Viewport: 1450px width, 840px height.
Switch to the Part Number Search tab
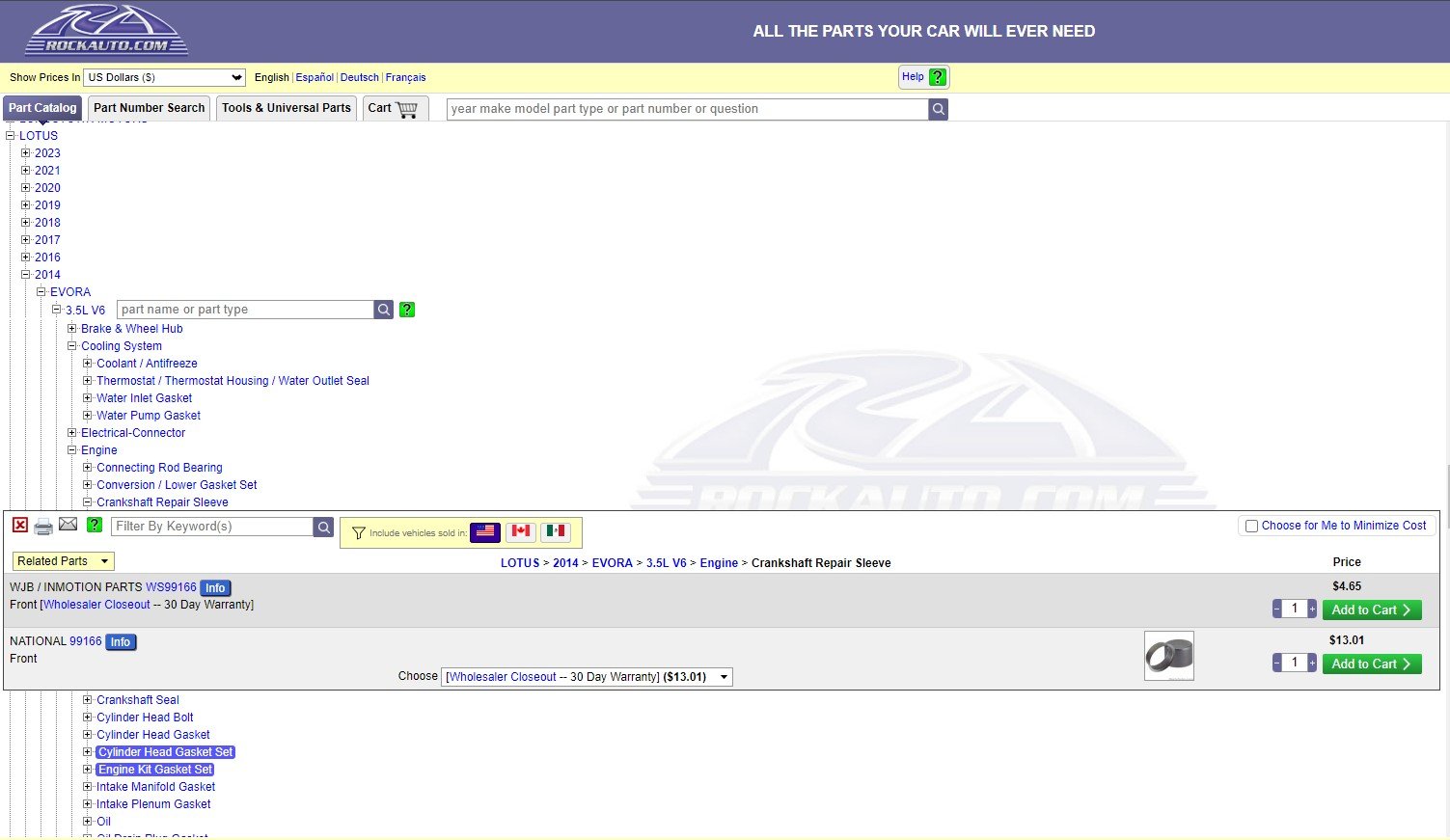150,108
